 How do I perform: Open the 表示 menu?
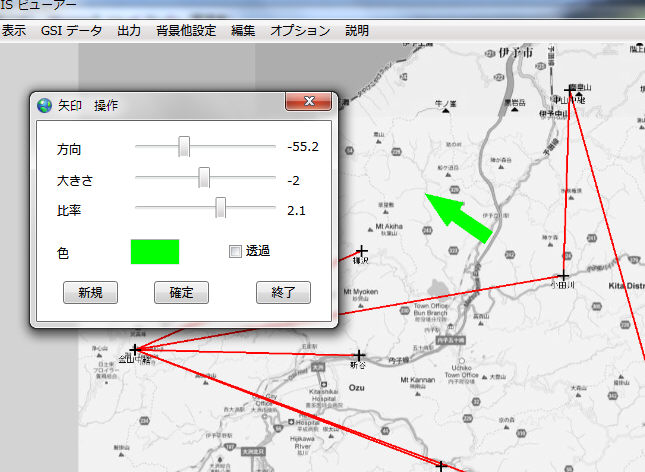[x=14, y=31]
